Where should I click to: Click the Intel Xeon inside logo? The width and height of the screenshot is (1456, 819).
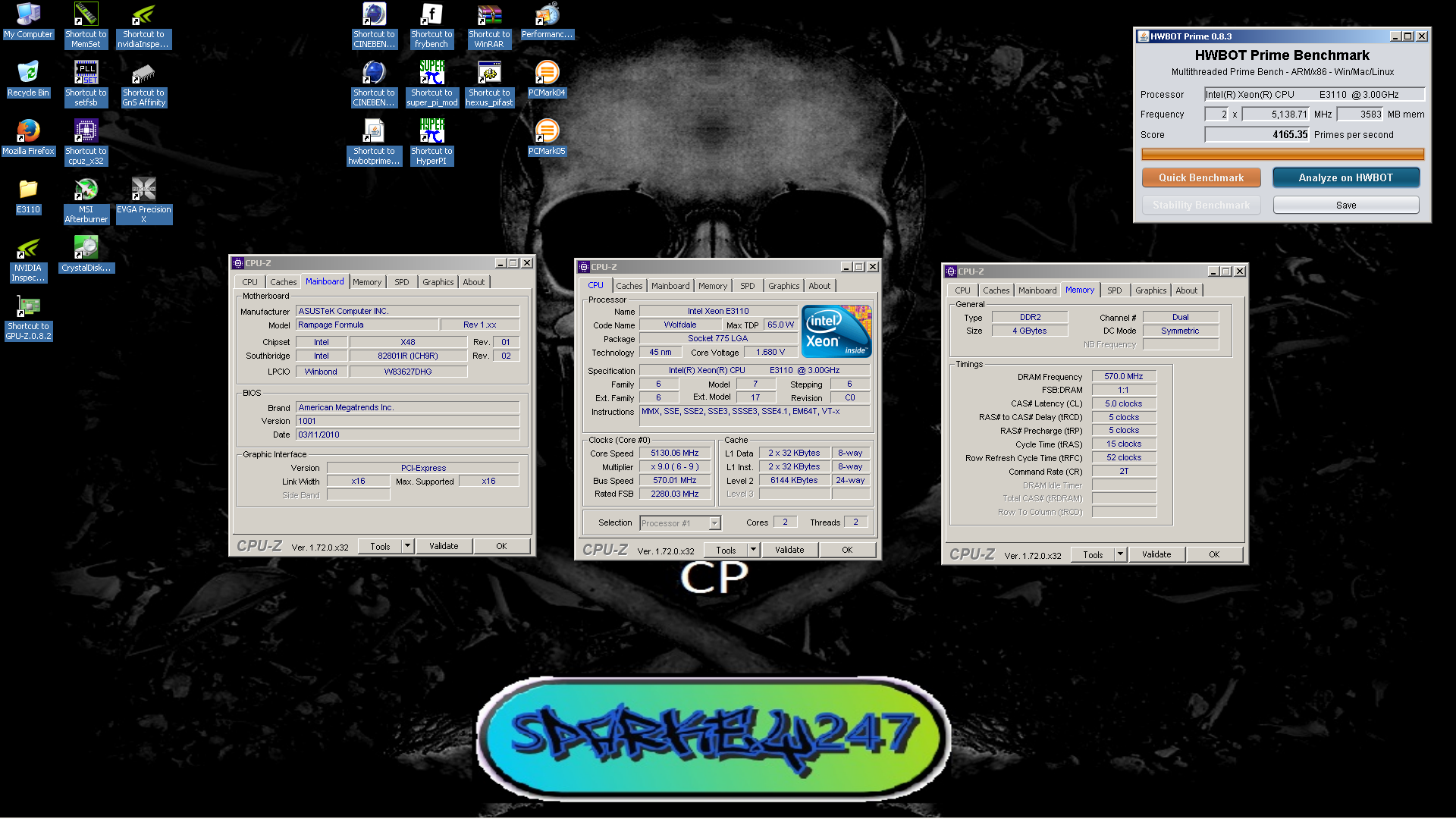[x=836, y=331]
